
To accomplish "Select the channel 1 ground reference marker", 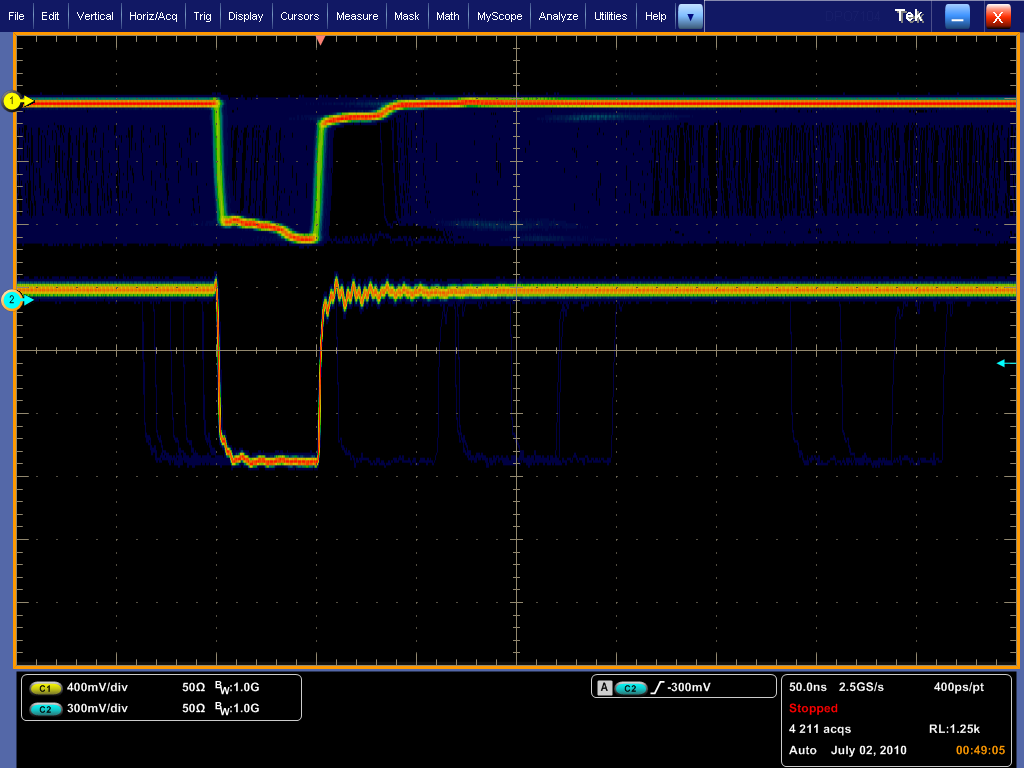I will 16,101.
